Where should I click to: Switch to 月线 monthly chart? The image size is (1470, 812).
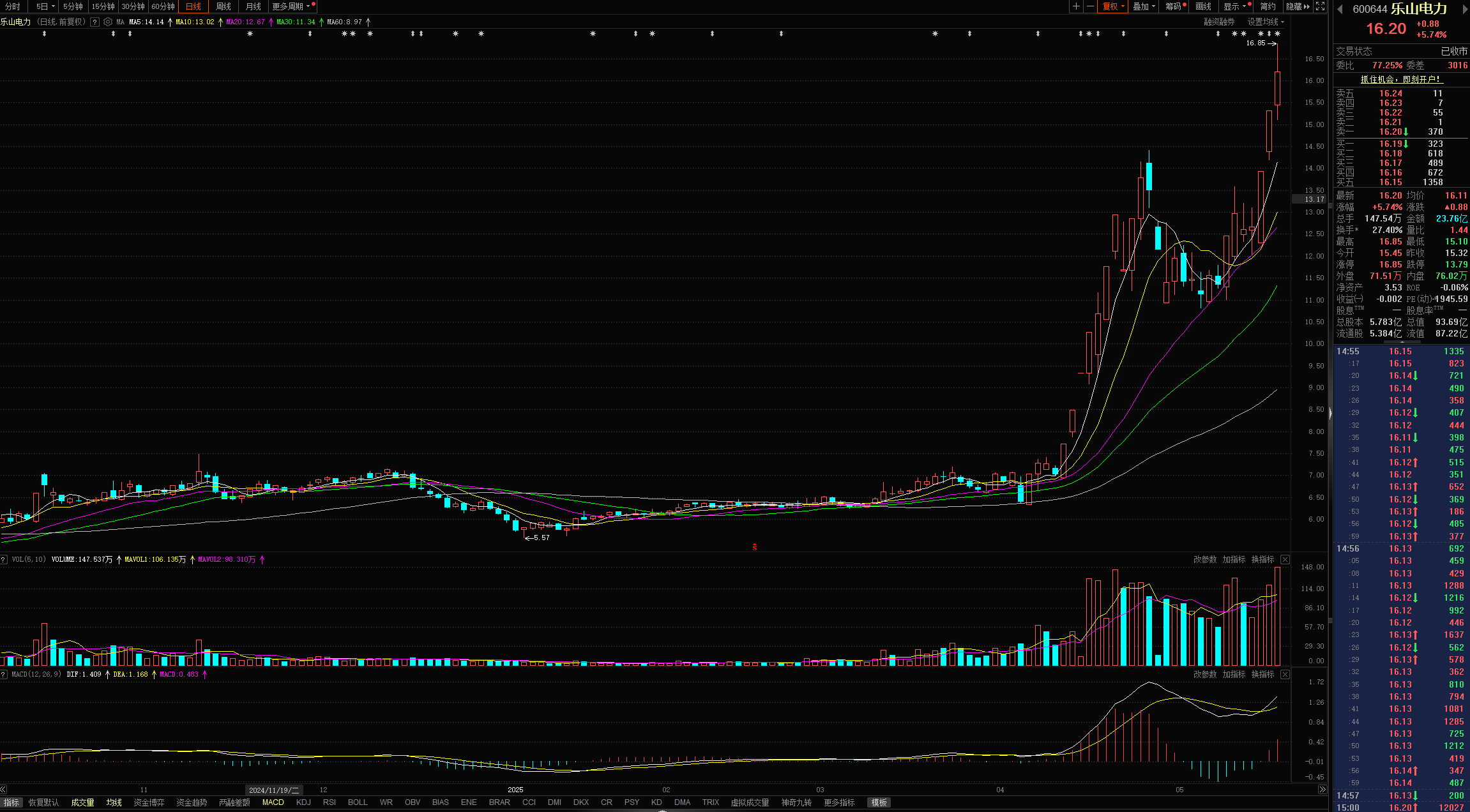tap(254, 6)
